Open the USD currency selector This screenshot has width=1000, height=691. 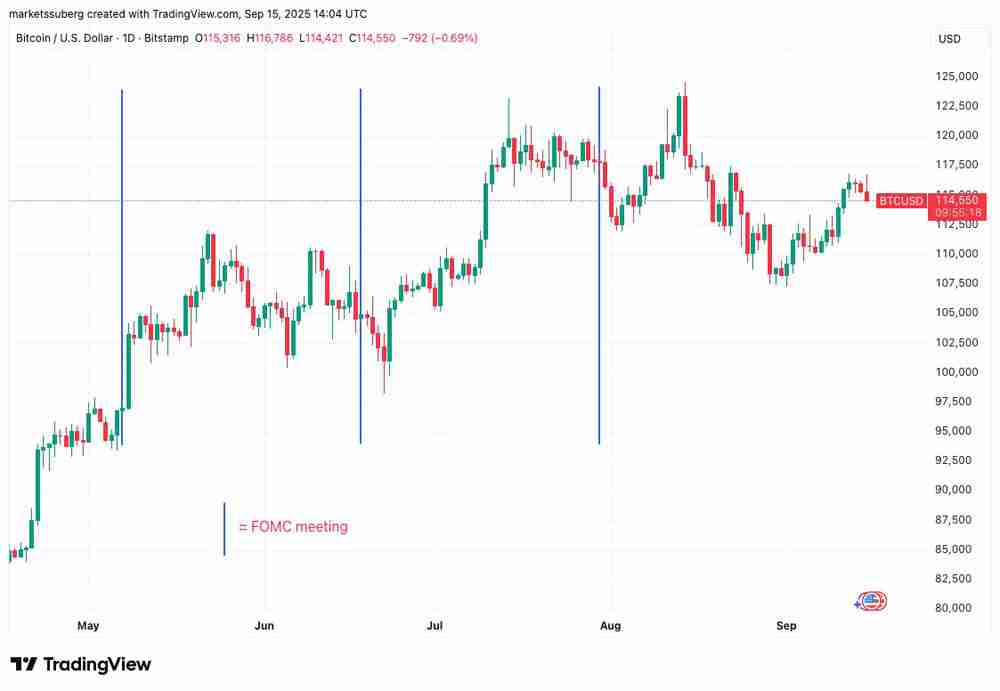click(949, 39)
